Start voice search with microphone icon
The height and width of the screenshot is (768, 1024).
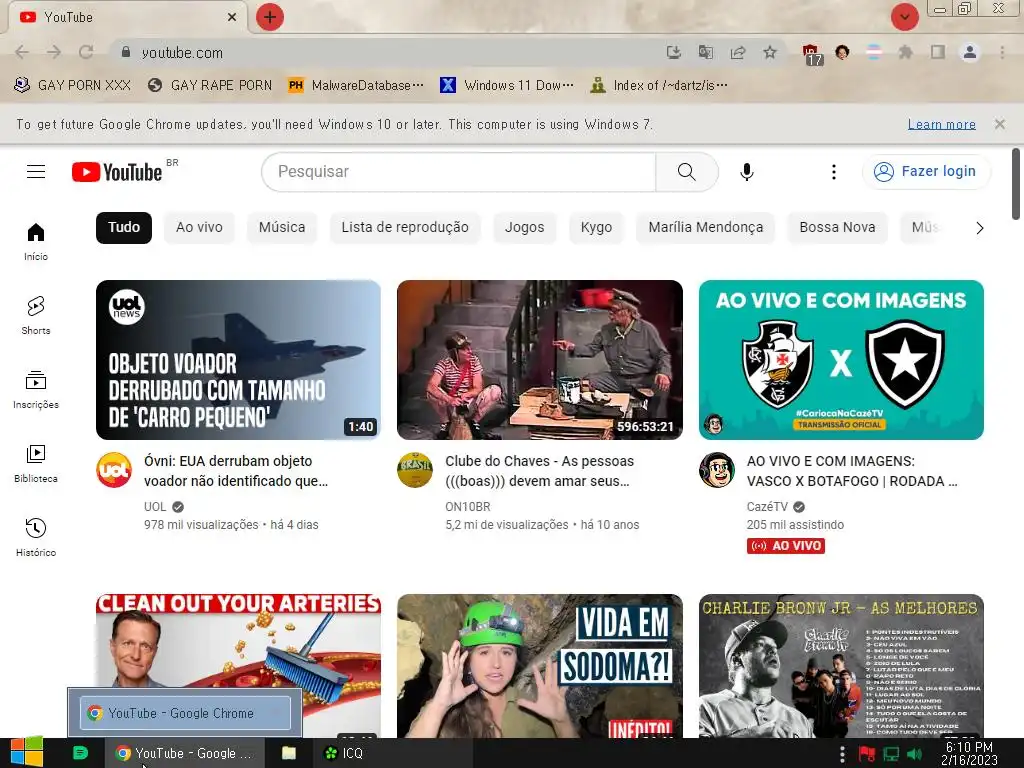click(x=746, y=172)
